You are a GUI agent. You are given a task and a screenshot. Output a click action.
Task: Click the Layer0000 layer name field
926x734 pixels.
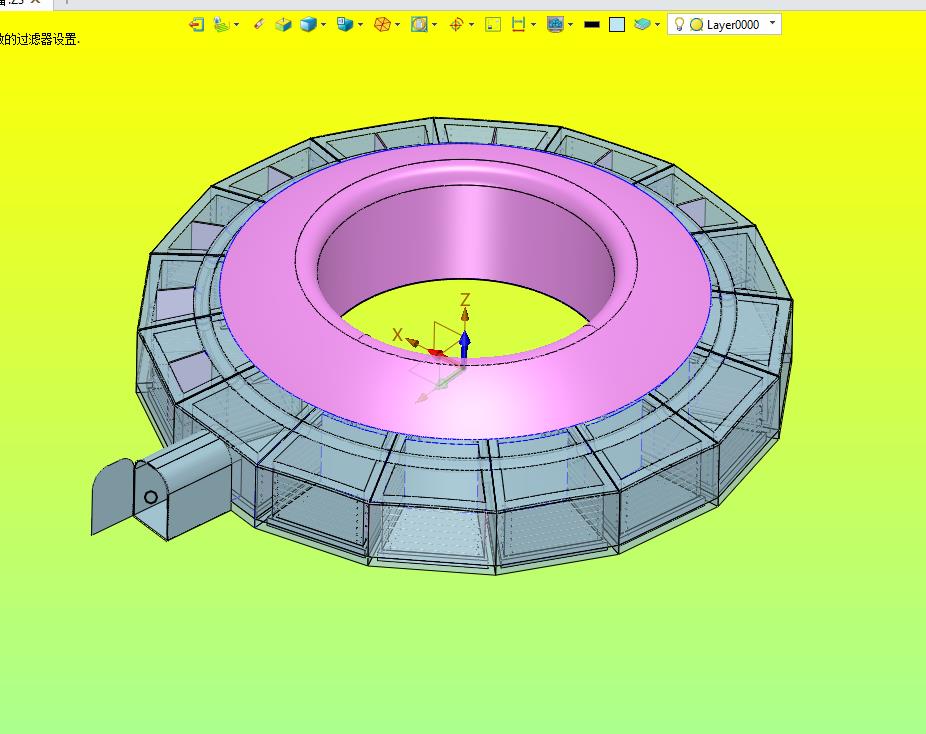click(x=733, y=25)
